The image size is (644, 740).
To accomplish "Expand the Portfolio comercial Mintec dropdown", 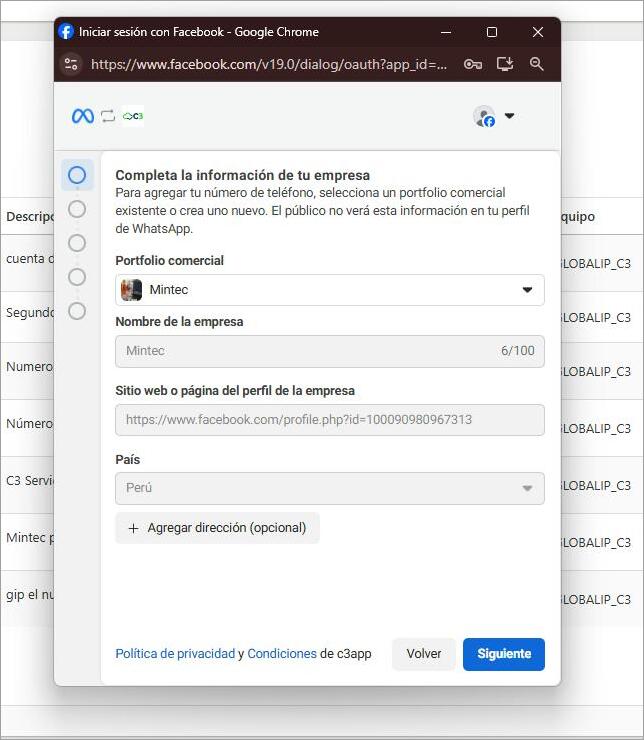I will [330, 290].
